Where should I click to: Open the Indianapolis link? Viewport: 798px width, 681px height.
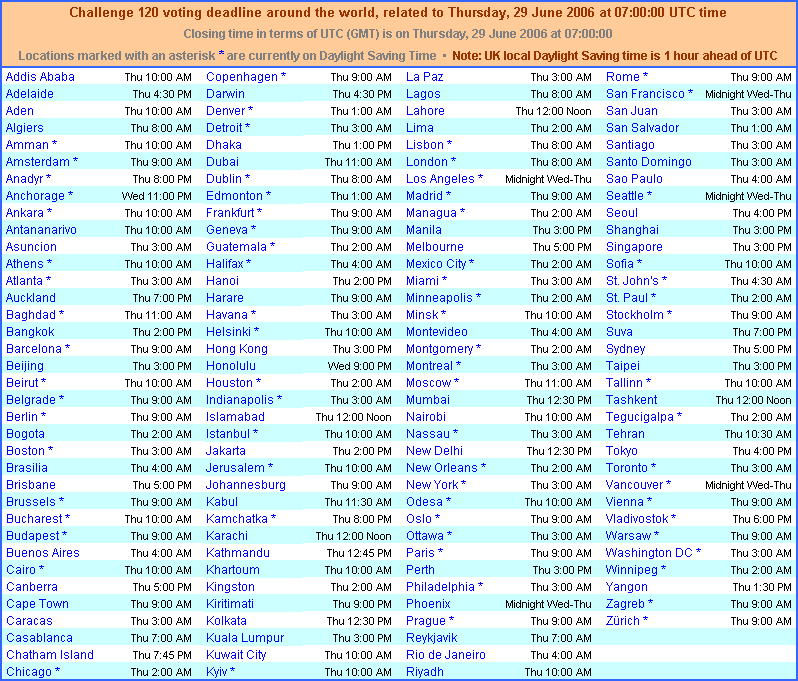240,400
